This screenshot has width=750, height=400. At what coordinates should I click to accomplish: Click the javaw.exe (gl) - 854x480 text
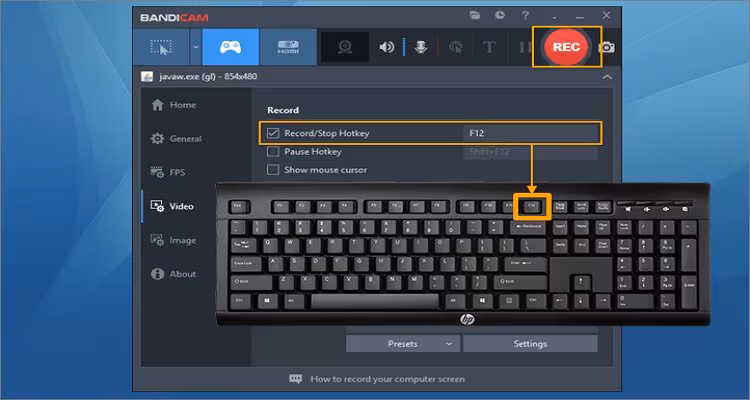207,76
